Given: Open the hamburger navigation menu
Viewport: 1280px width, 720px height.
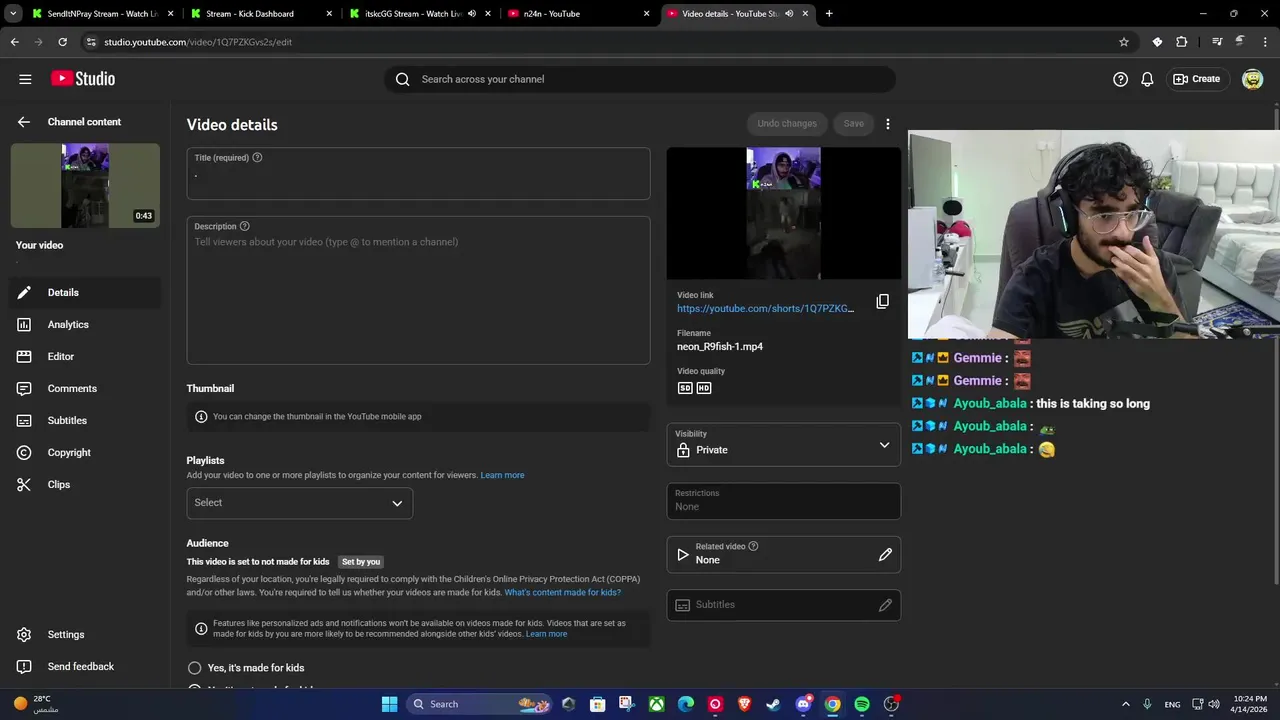Looking at the screenshot, I should pyautogui.click(x=25, y=79).
